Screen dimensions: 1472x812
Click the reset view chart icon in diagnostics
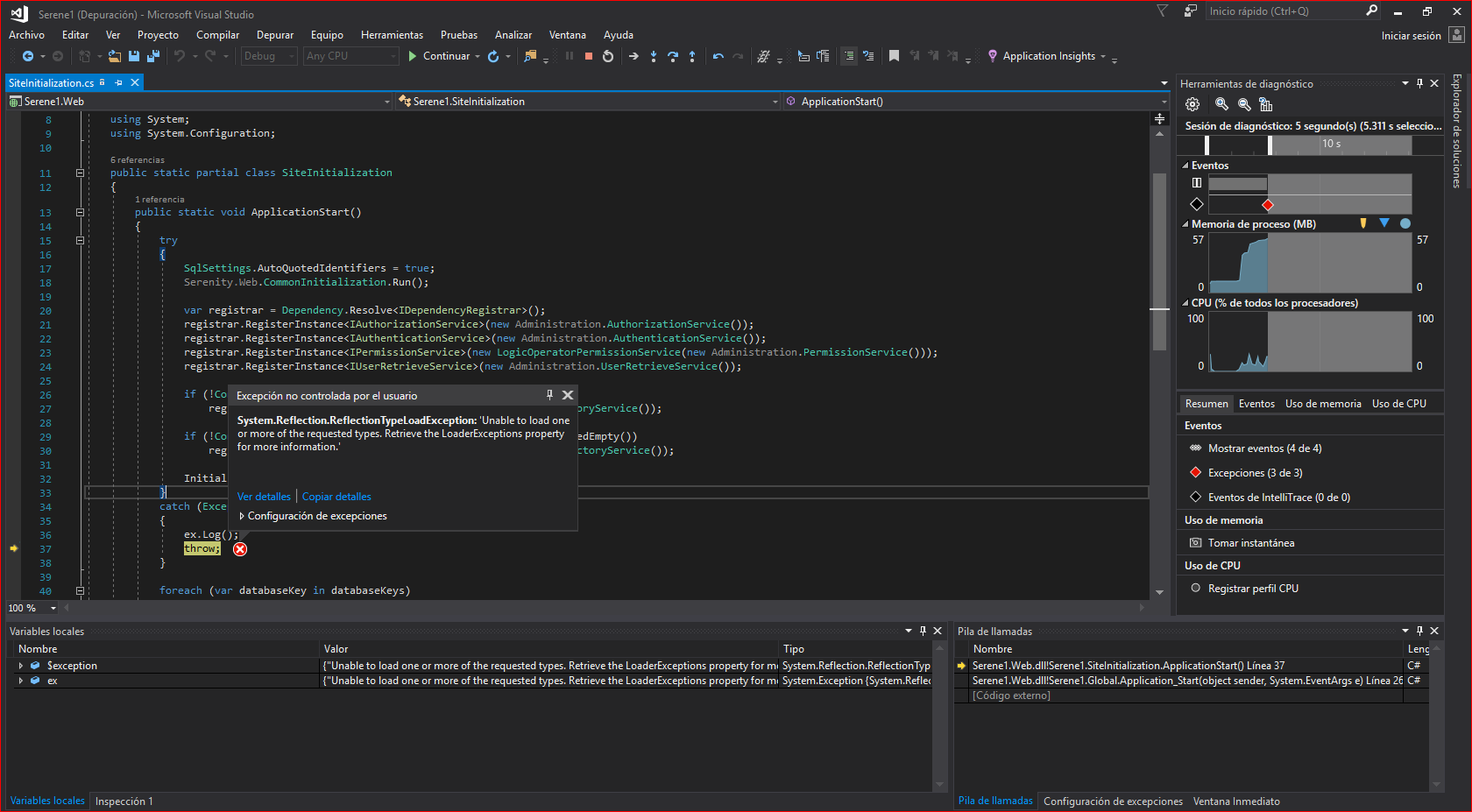point(1266,104)
